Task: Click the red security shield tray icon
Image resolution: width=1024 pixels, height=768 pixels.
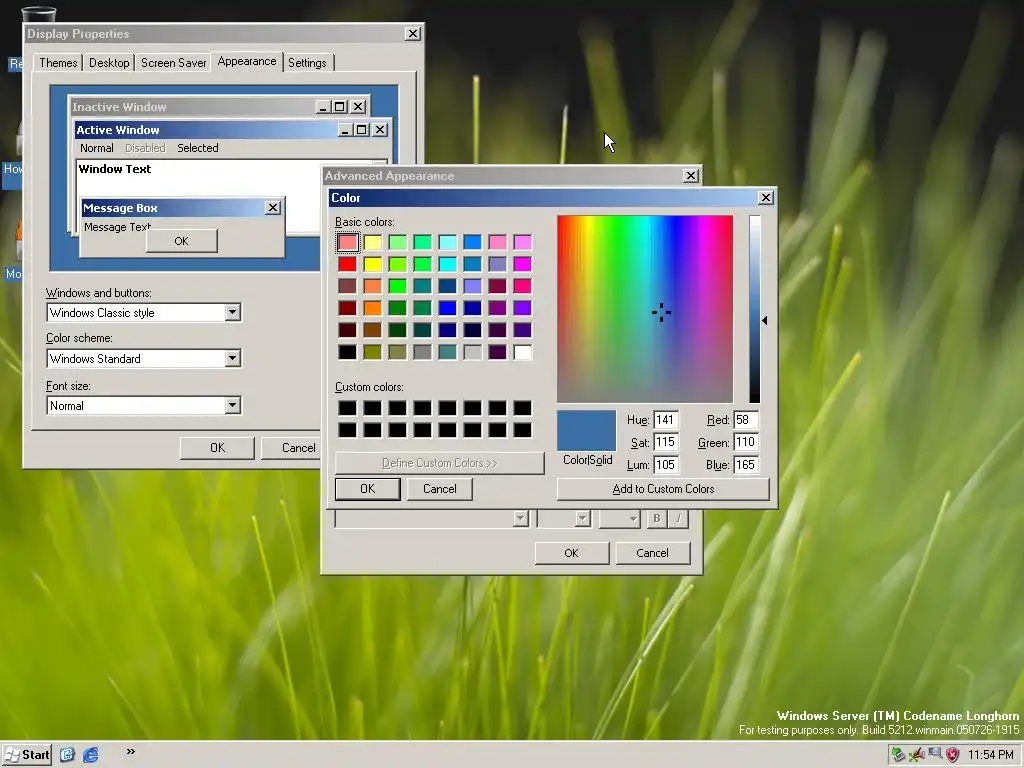Action: 953,755
